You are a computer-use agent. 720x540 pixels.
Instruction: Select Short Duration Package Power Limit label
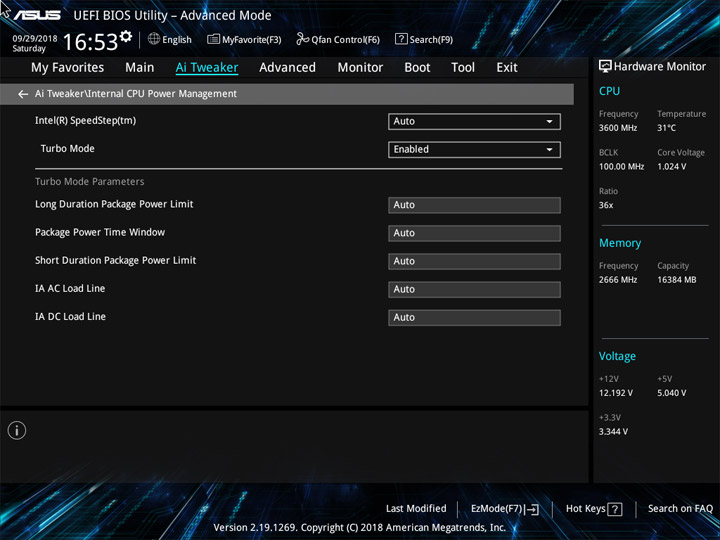tap(115, 260)
